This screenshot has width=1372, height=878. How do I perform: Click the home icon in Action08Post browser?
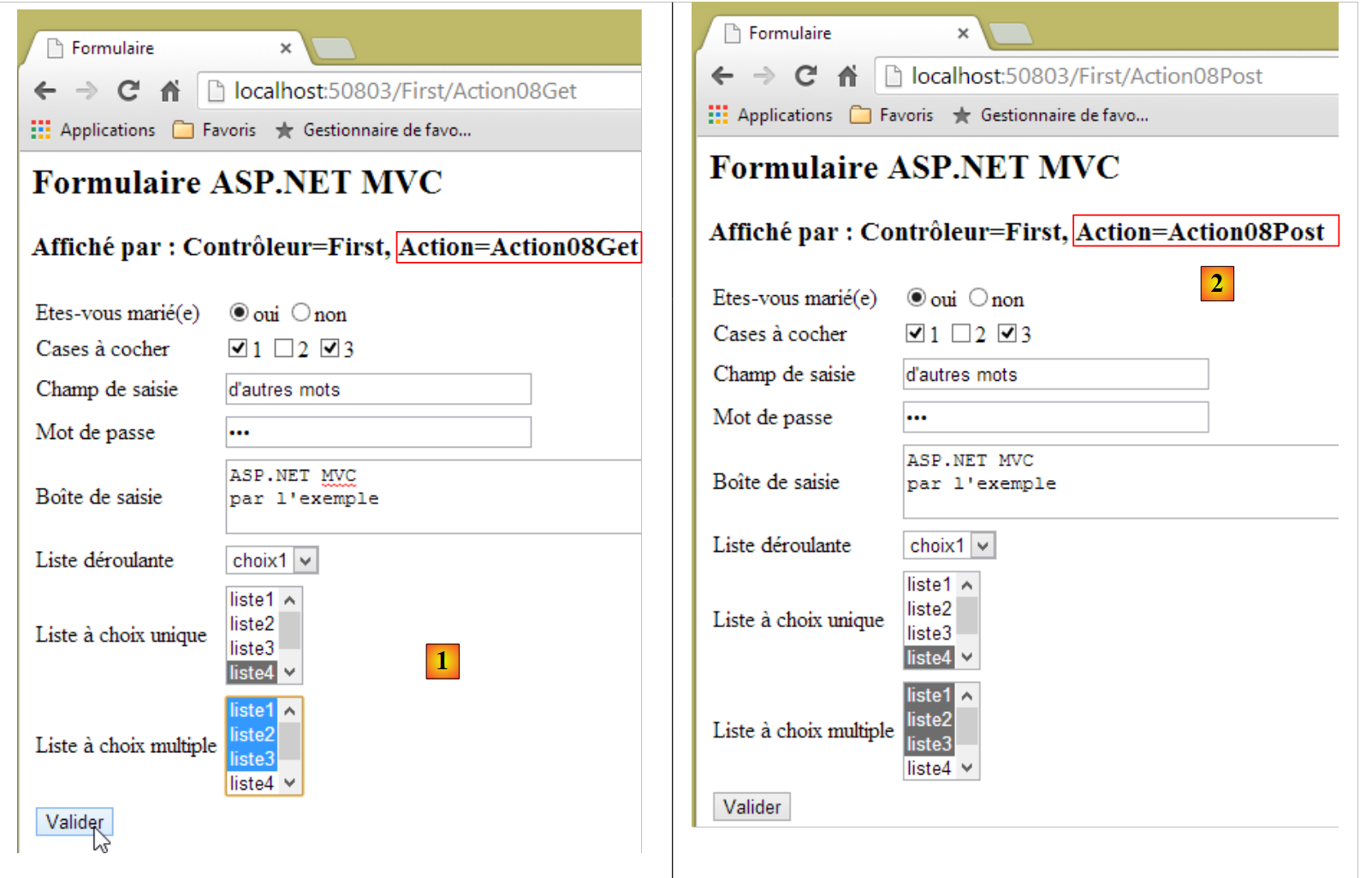tap(847, 76)
